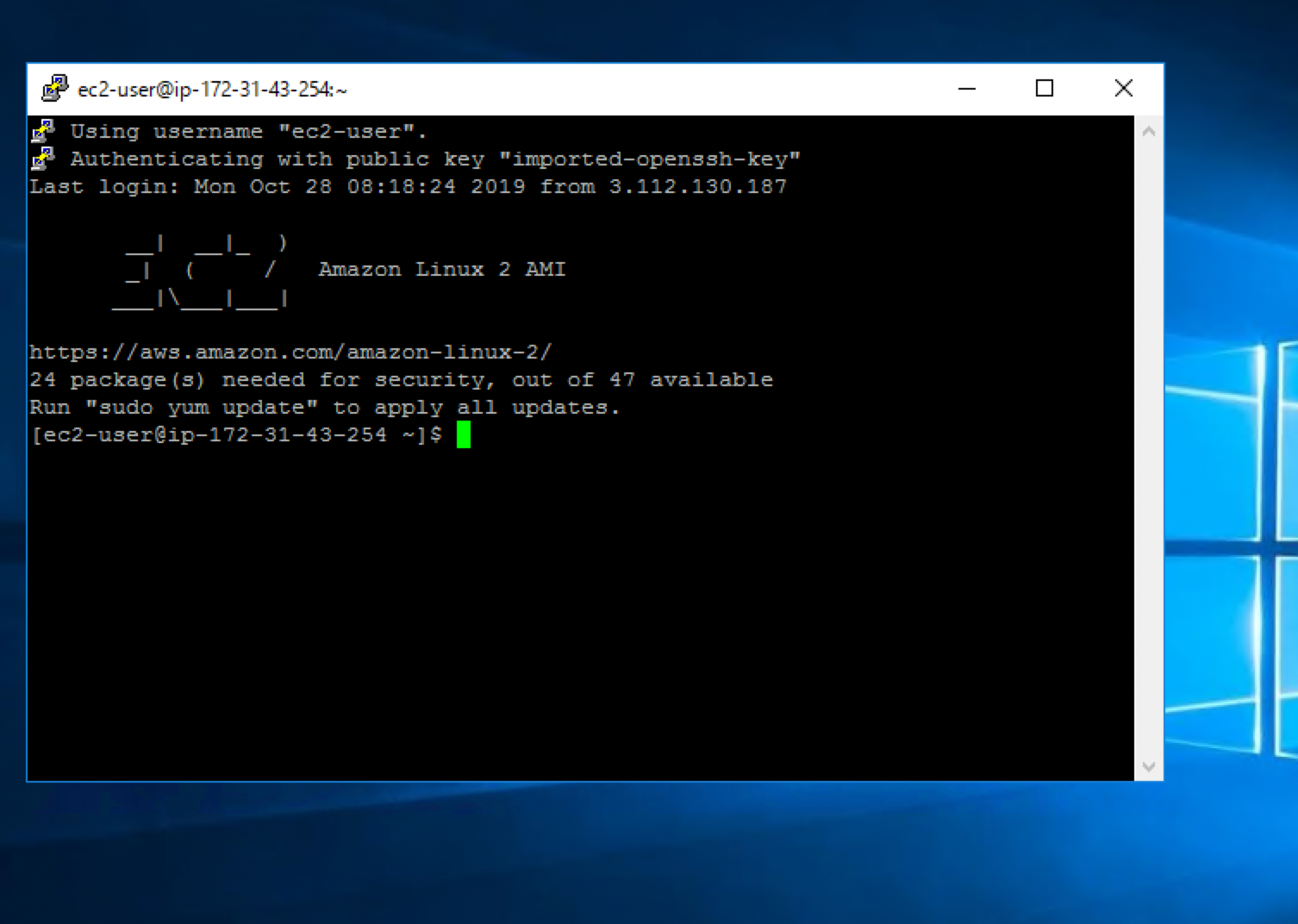This screenshot has width=1298, height=924.
Task: Click the scrollbar up arrow
Action: coord(1147,129)
